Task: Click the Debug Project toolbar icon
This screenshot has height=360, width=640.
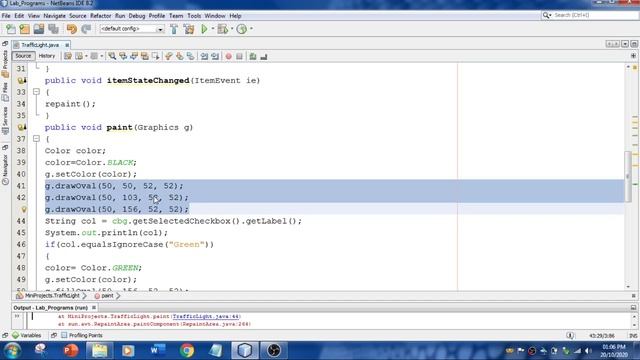Action: tap(222, 29)
